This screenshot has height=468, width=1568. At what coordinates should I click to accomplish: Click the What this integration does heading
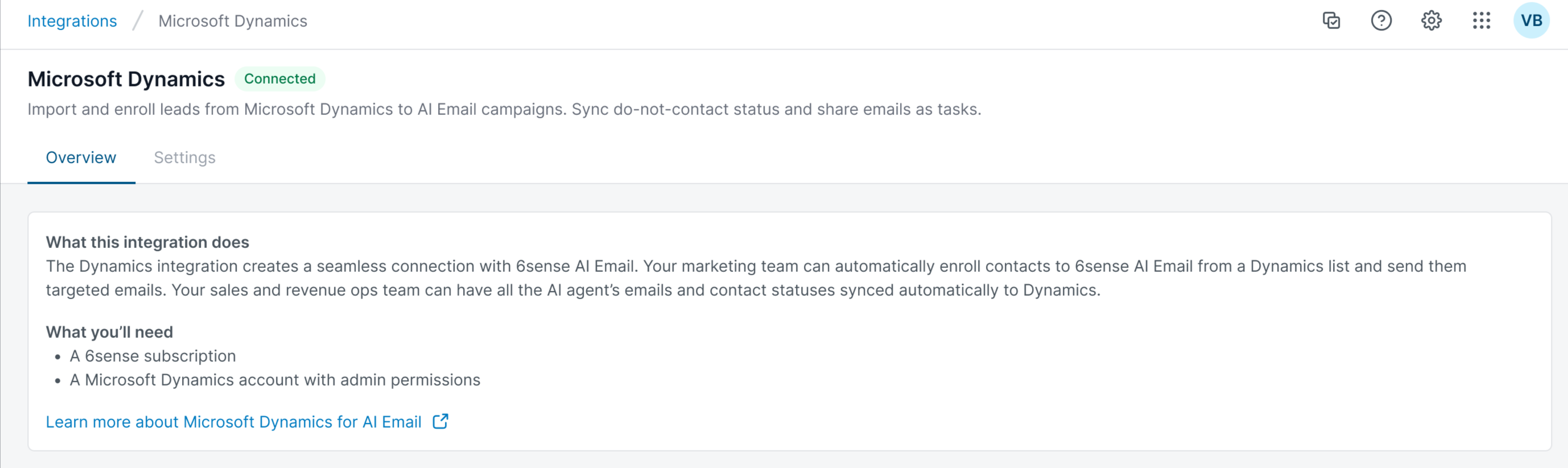click(147, 242)
